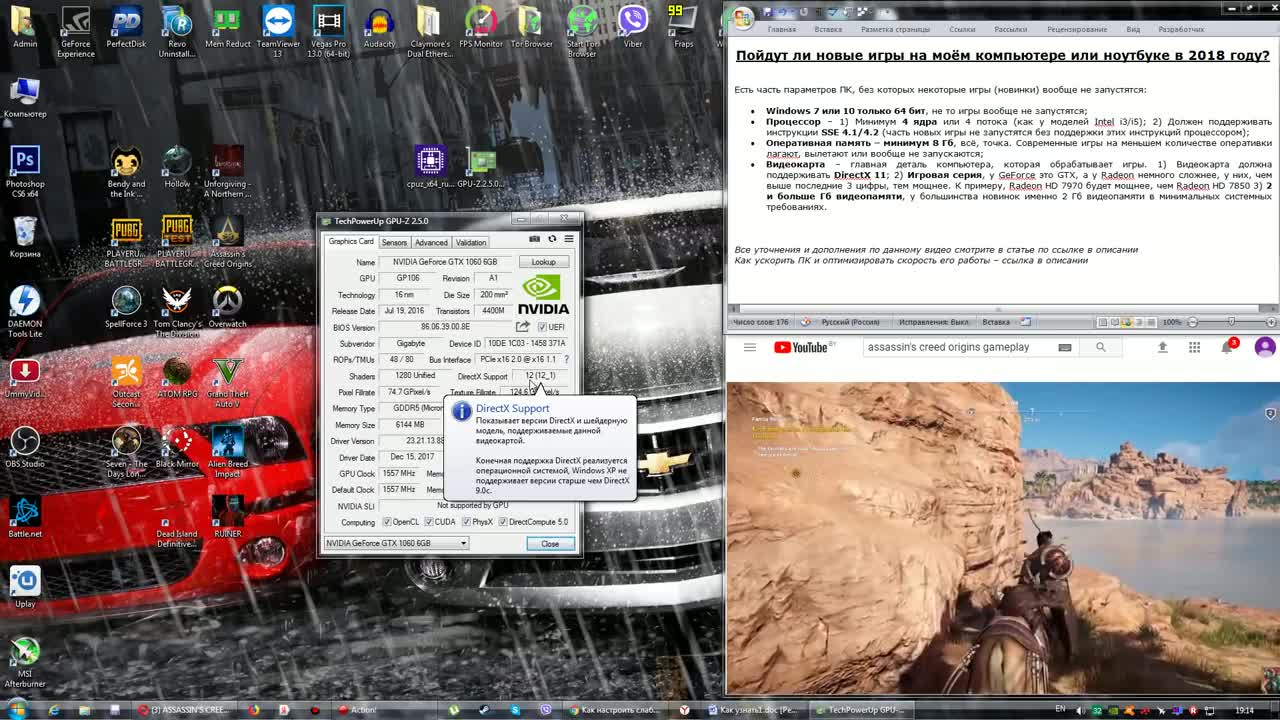Launch Vegas Pro 13.0 from the desktop

[328, 30]
